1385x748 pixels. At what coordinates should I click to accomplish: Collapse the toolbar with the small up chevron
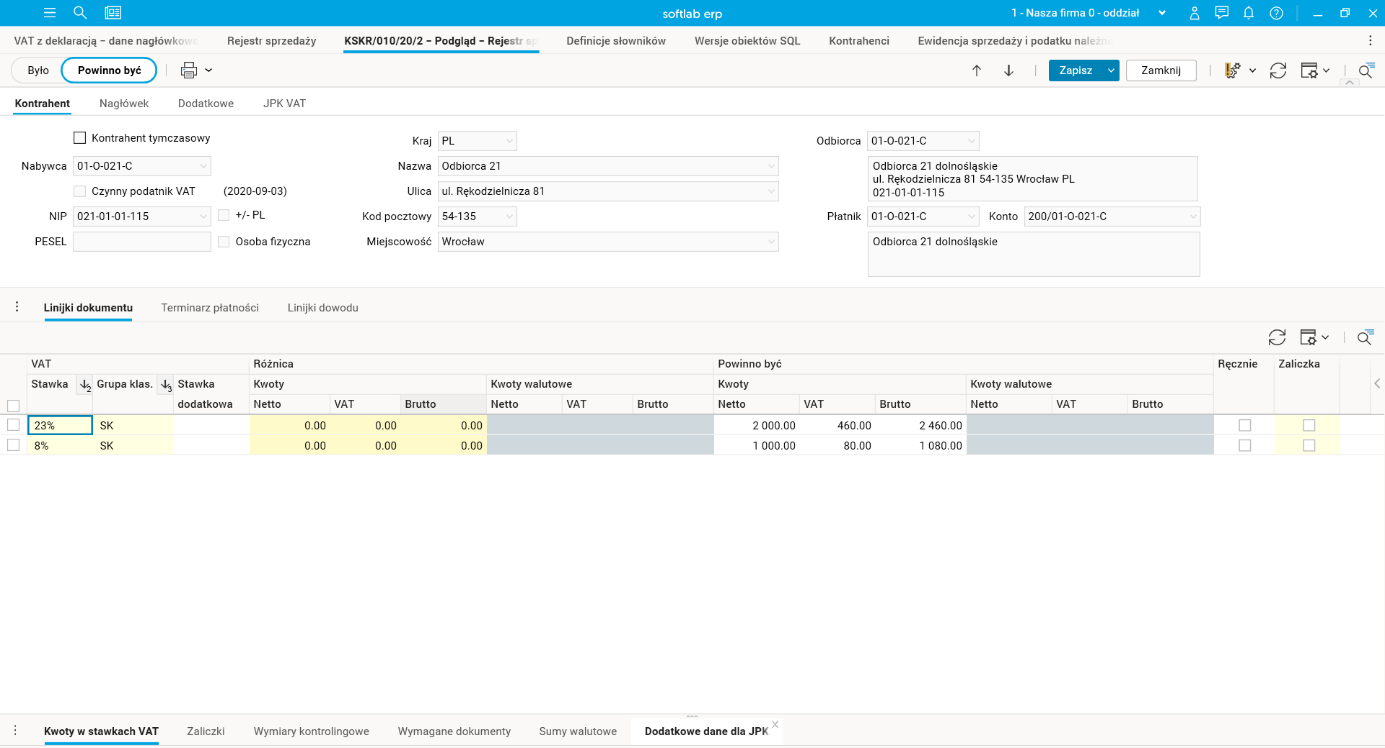(1350, 82)
